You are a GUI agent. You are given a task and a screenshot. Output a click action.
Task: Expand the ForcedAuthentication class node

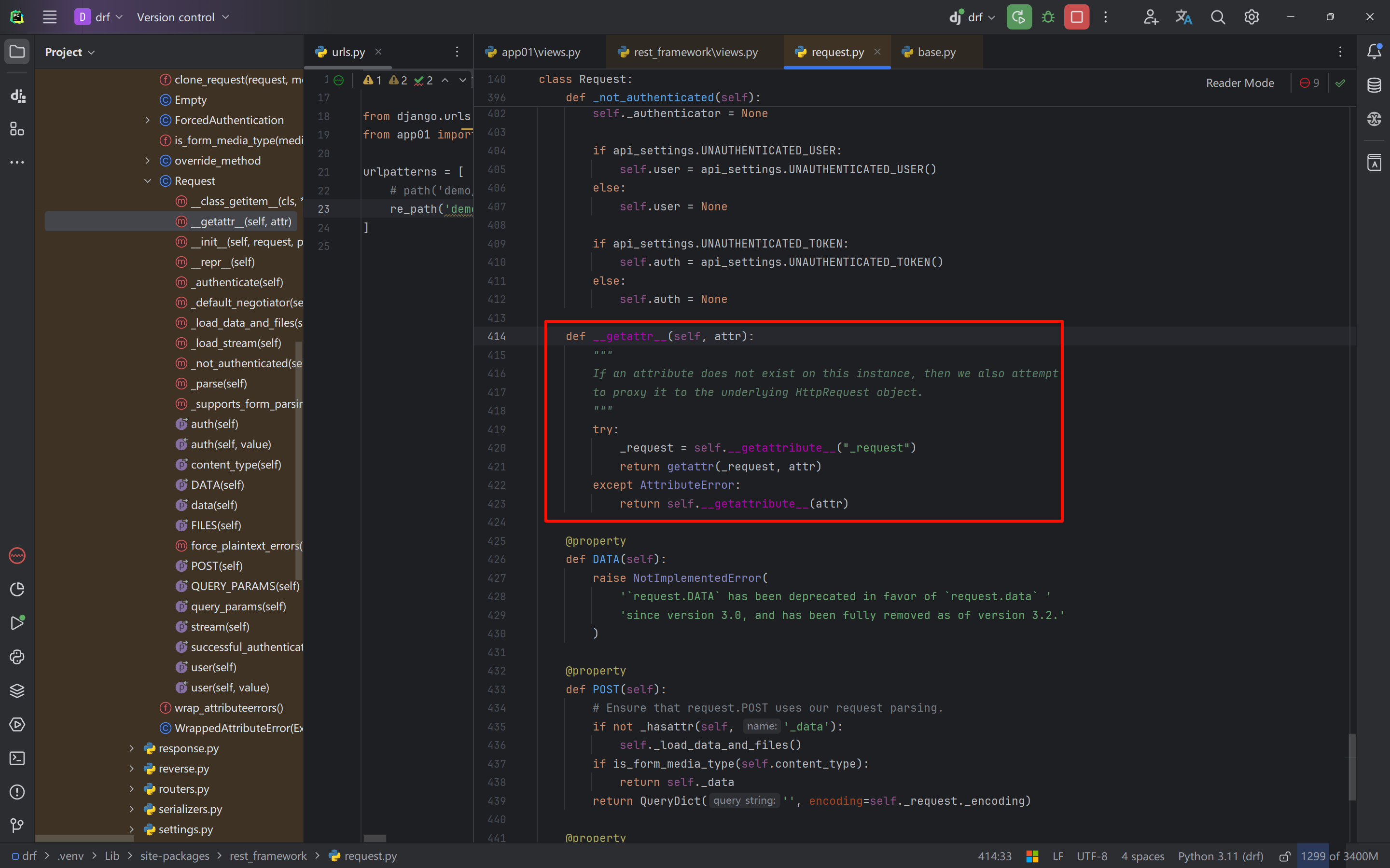(148, 120)
